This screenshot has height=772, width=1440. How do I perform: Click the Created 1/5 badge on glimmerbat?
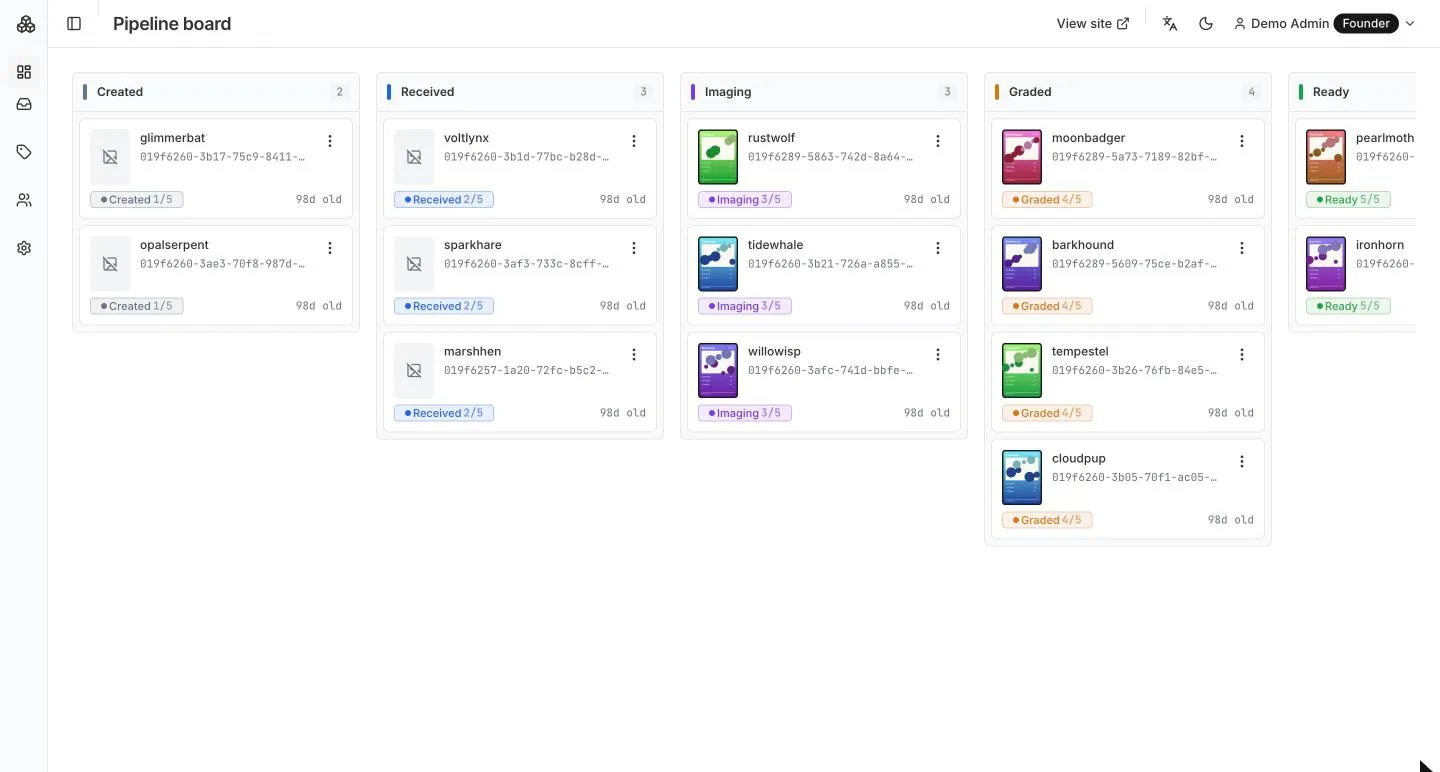136,200
